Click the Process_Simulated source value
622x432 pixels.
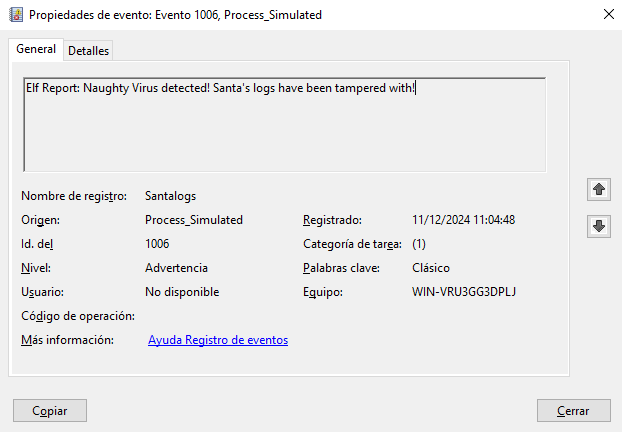click(x=194, y=220)
